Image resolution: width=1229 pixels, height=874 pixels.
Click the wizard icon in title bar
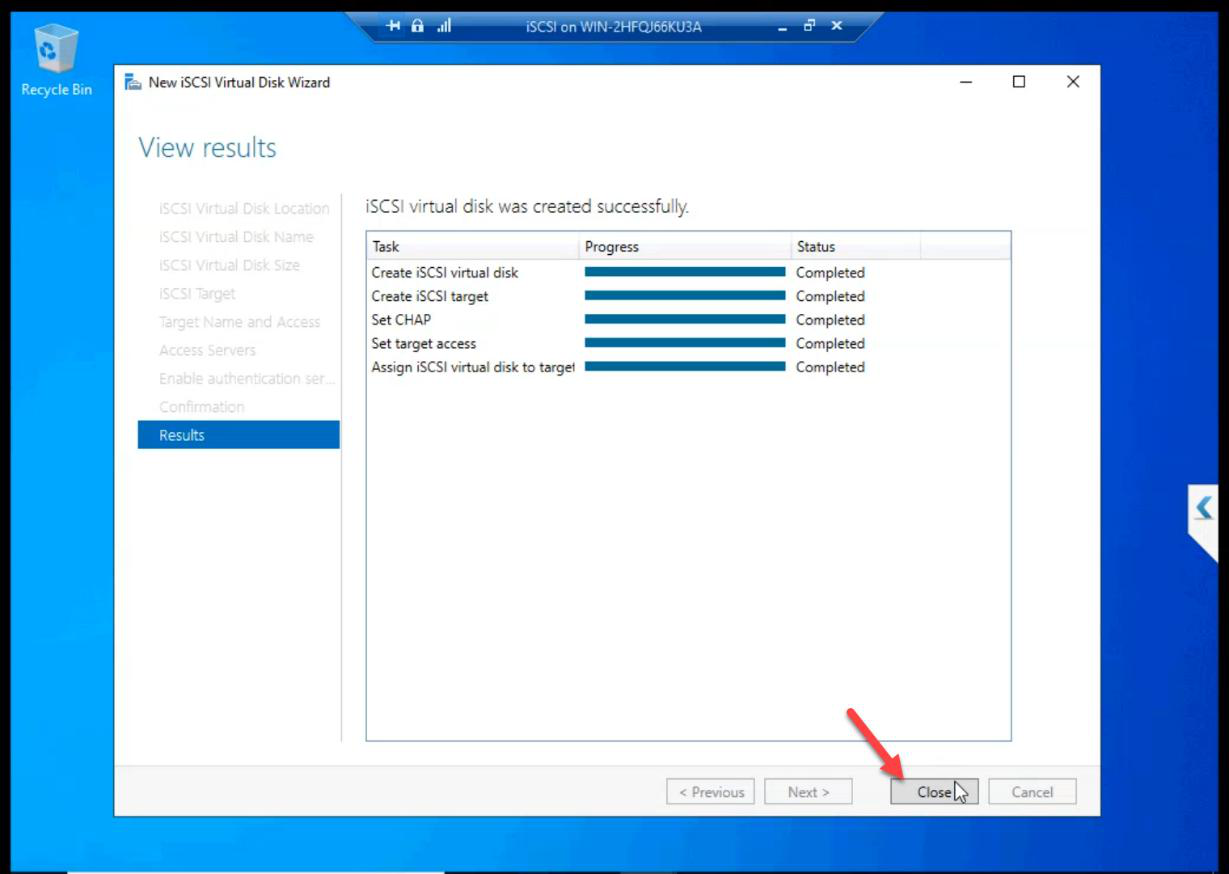[x=133, y=82]
